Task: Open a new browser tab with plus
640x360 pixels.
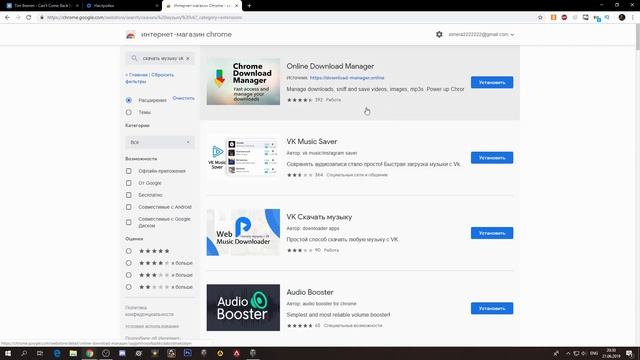Action: click(x=249, y=6)
